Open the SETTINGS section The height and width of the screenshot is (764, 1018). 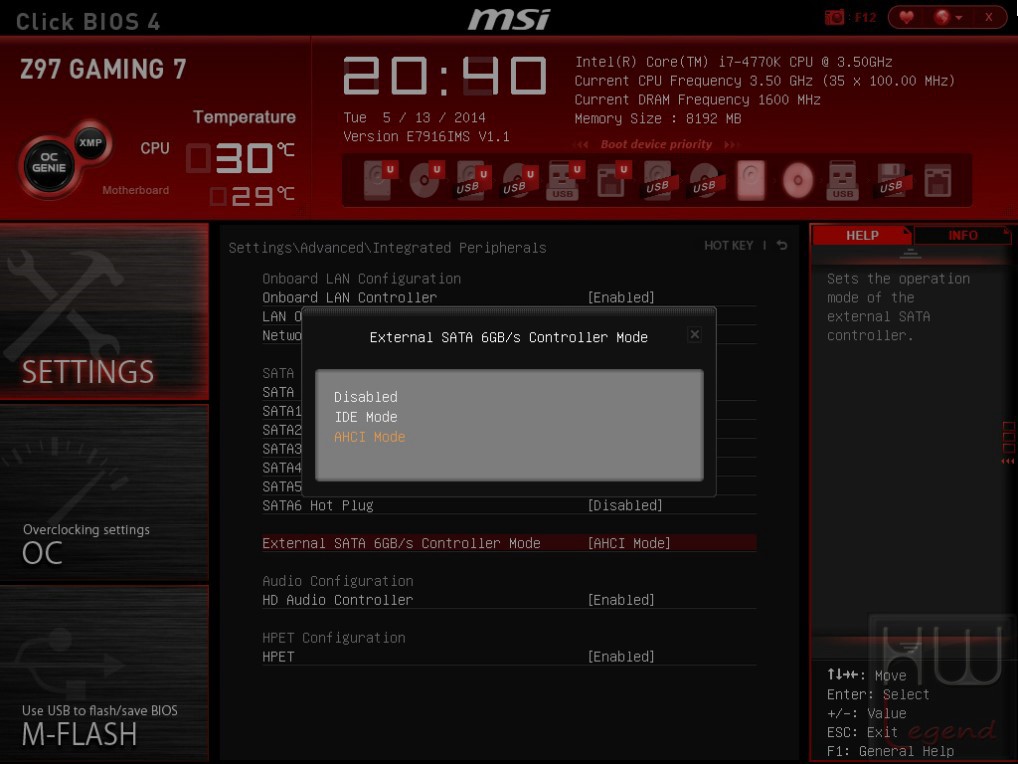point(104,312)
